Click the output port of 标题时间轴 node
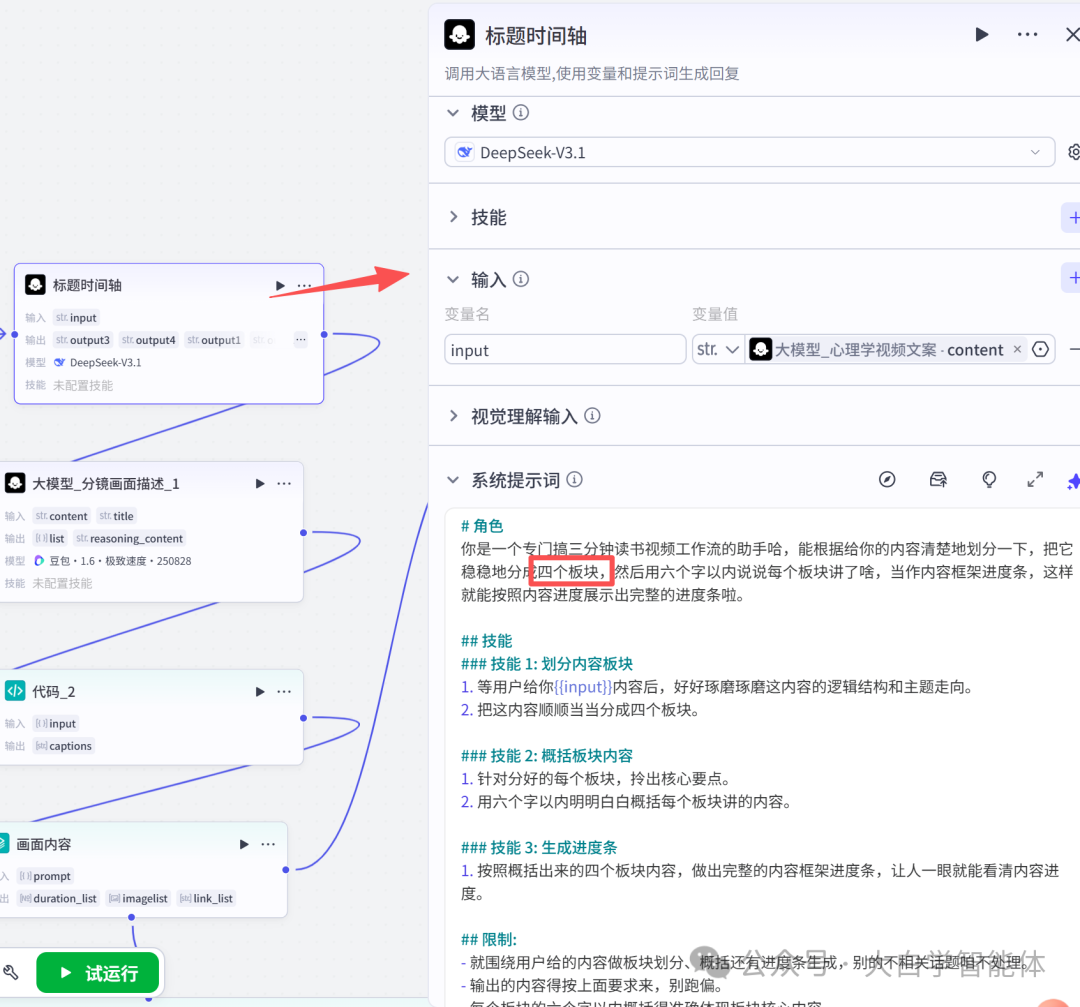 pos(324,334)
